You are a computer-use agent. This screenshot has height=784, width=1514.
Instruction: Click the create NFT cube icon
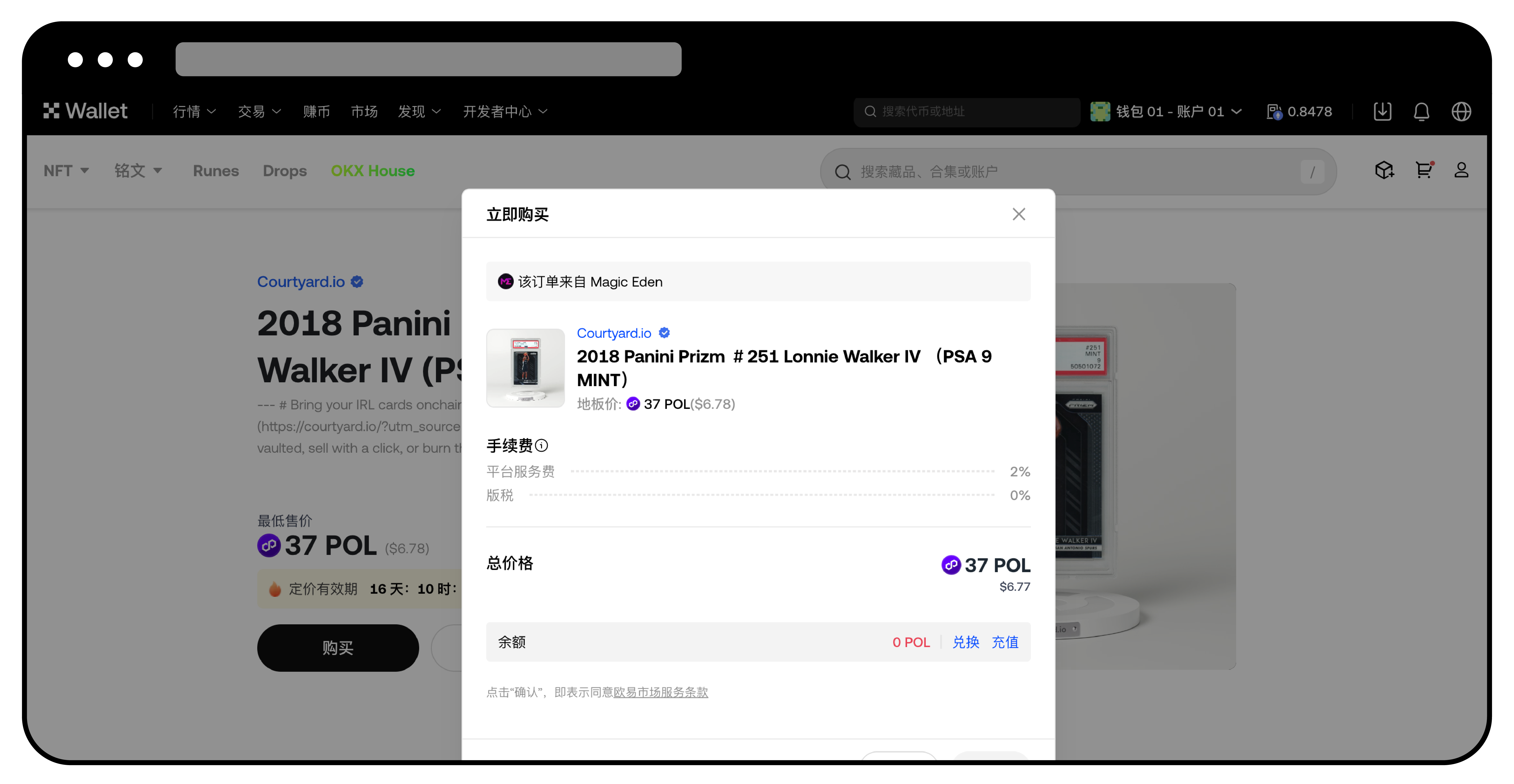click(x=1384, y=170)
